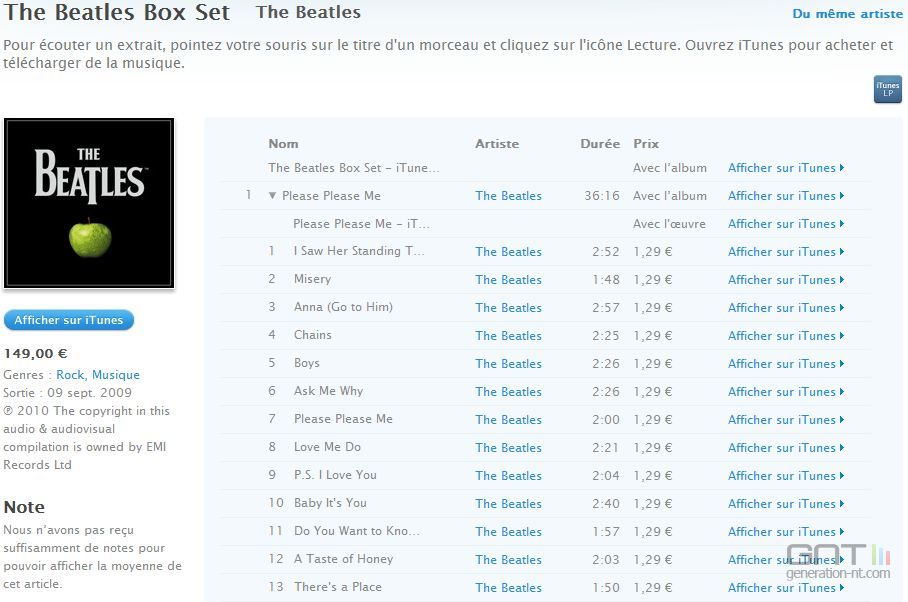Viewport: 908px width, 602px height.
Task: Click Afficher sur iTunes arrow for Misery
Action: (842, 280)
